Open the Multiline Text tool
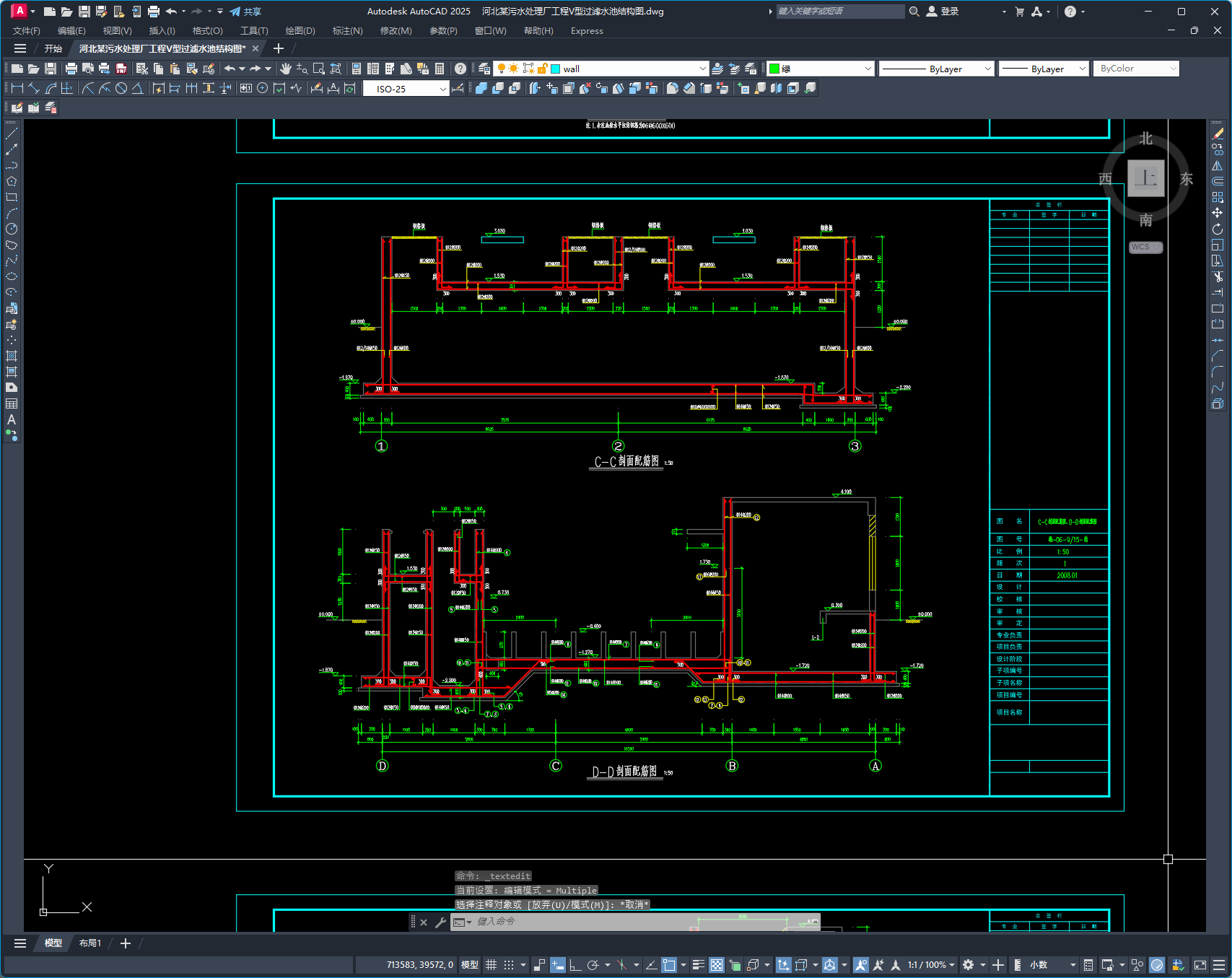Screen dimensions: 1232x978 [12, 419]
